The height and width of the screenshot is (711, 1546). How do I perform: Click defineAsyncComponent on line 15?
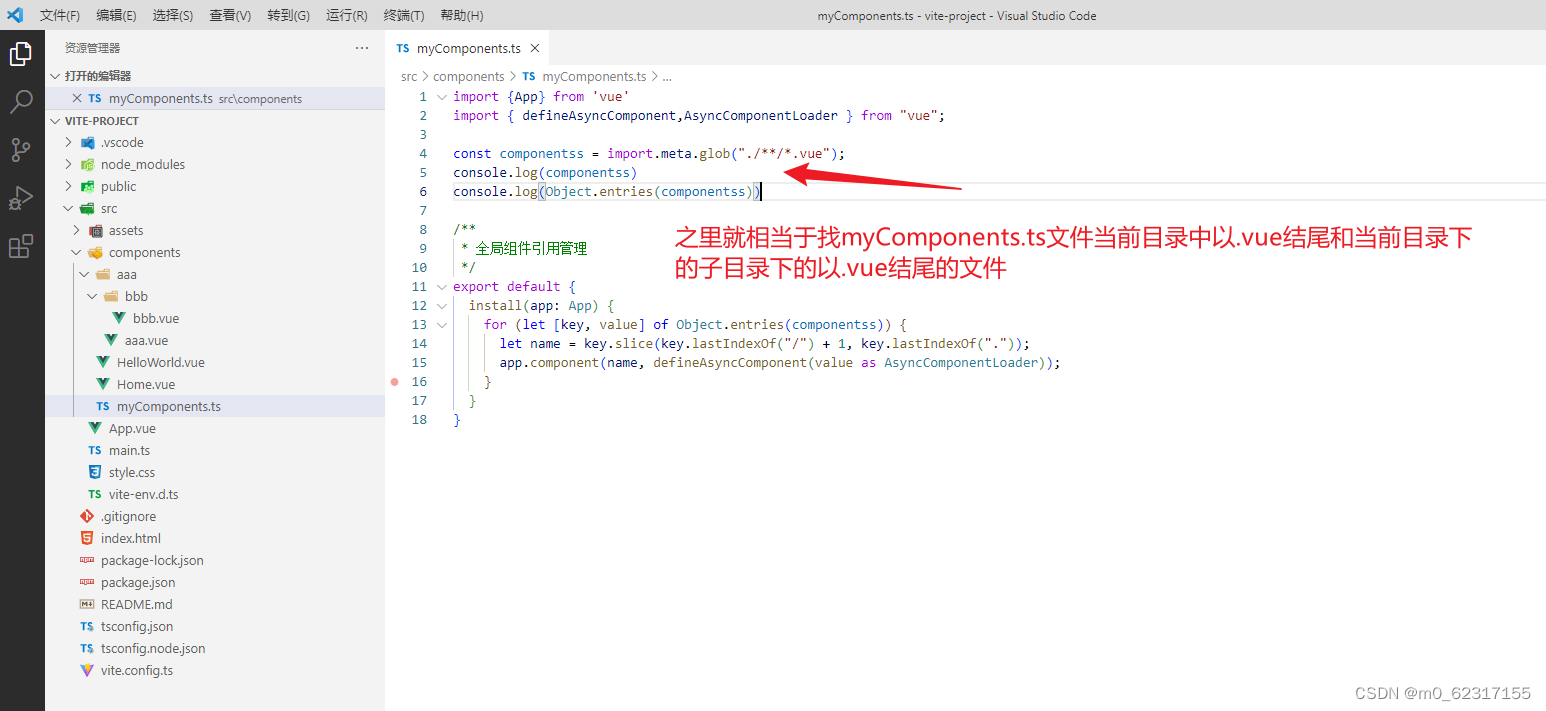(x=730, y=363)
